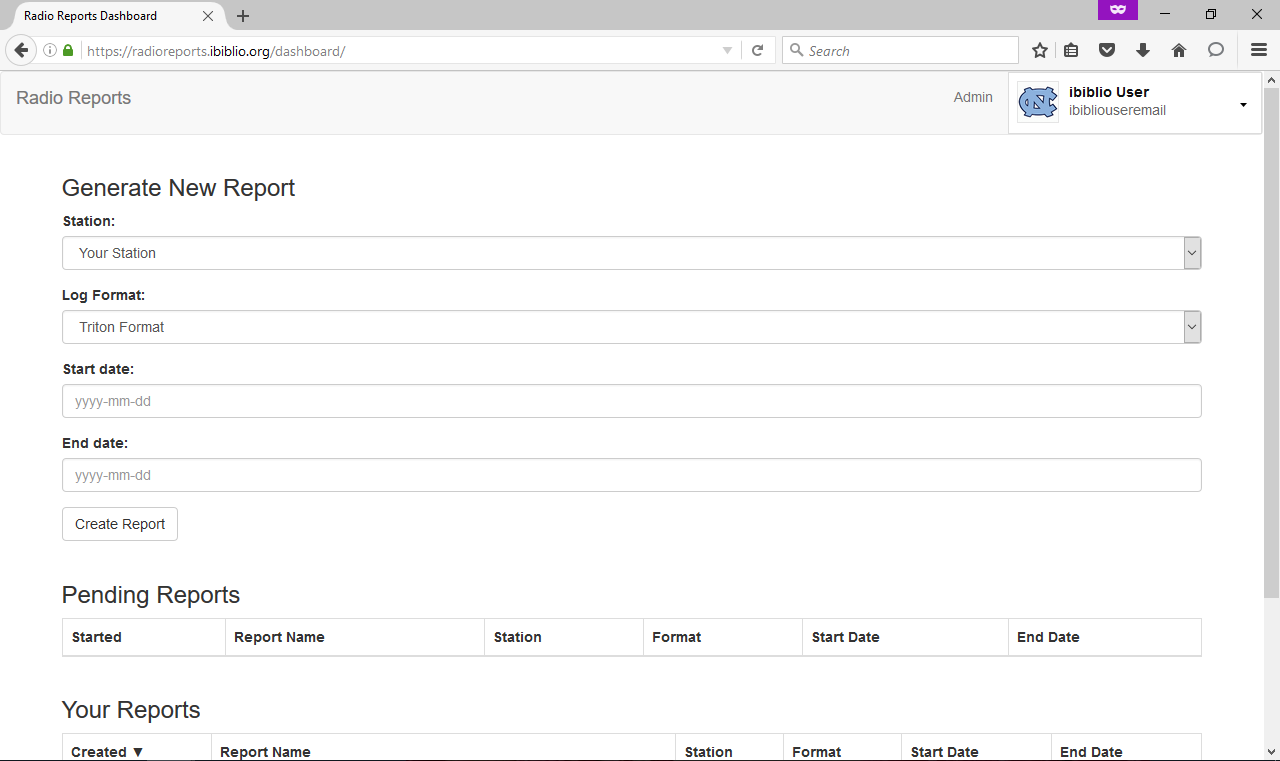Restore down the Firefox window

[x=1211, y=14]
